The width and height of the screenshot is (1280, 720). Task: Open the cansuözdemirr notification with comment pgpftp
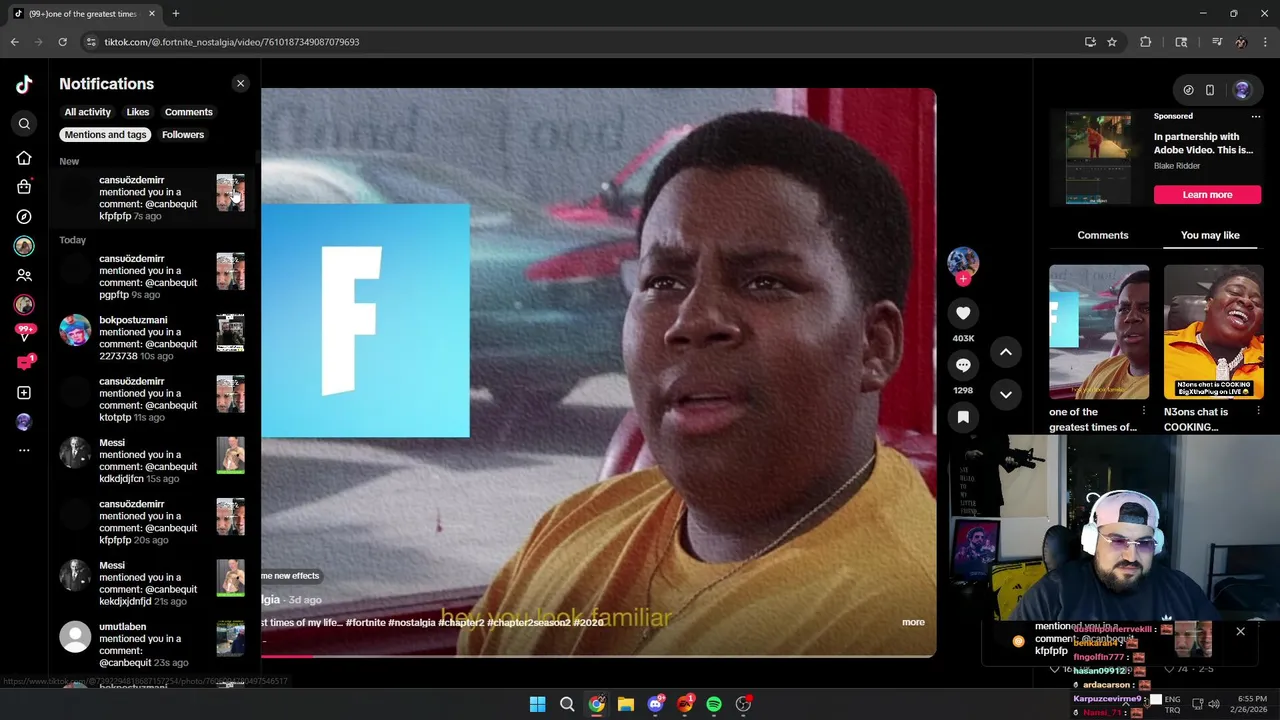pyautogui.click(x=152, y=277)
